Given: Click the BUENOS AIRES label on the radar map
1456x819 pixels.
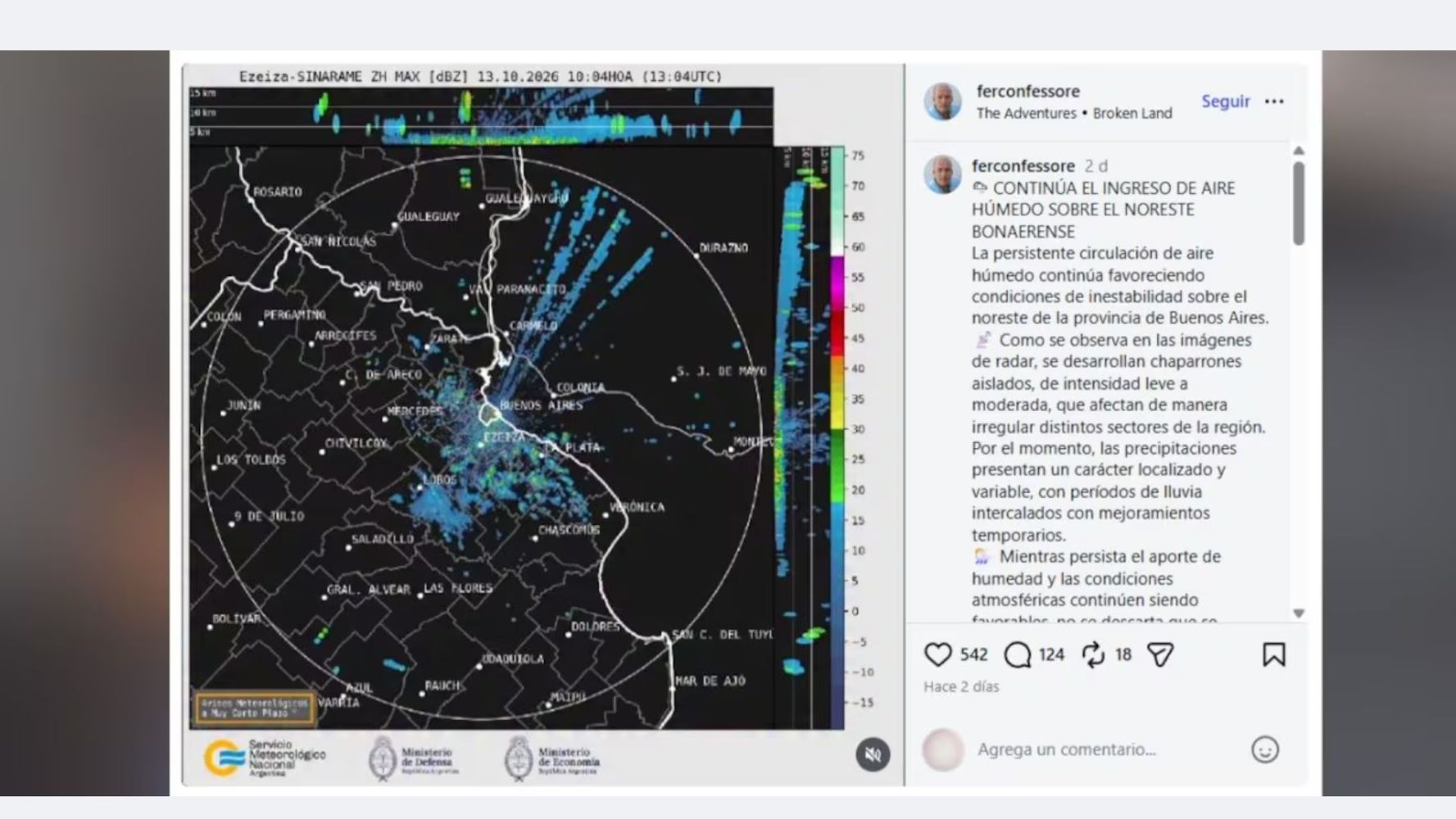Looking at the screenshot, I should (541, 405).
